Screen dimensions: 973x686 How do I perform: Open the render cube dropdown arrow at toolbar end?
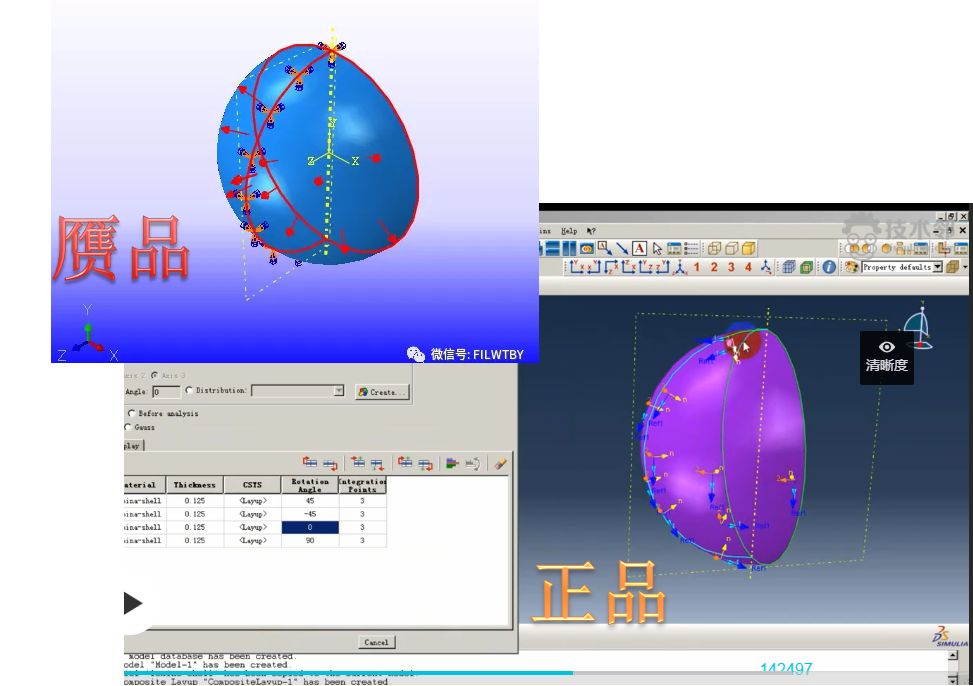coord(964,267)
